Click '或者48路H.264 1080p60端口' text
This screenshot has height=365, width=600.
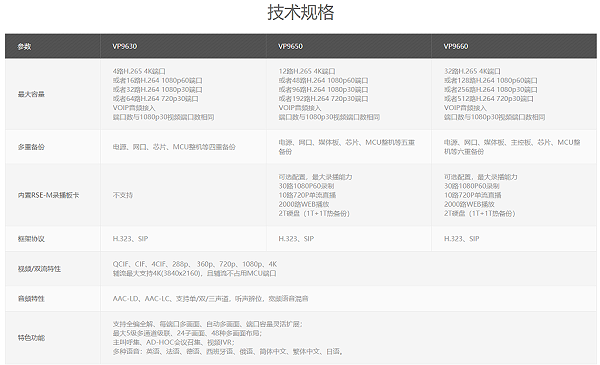(323, 80)
